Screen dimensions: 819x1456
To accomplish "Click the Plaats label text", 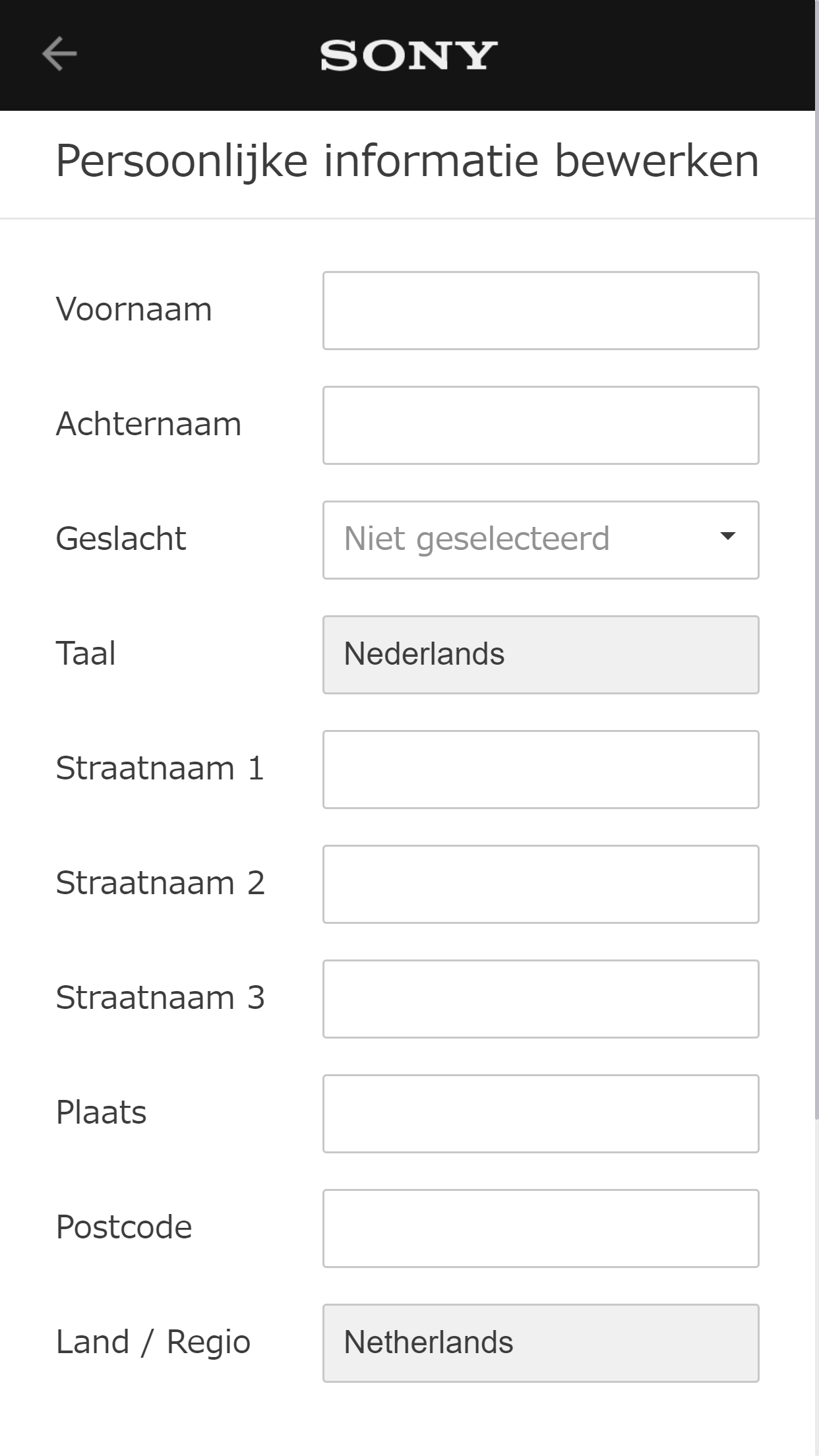I will [100, 1113].
